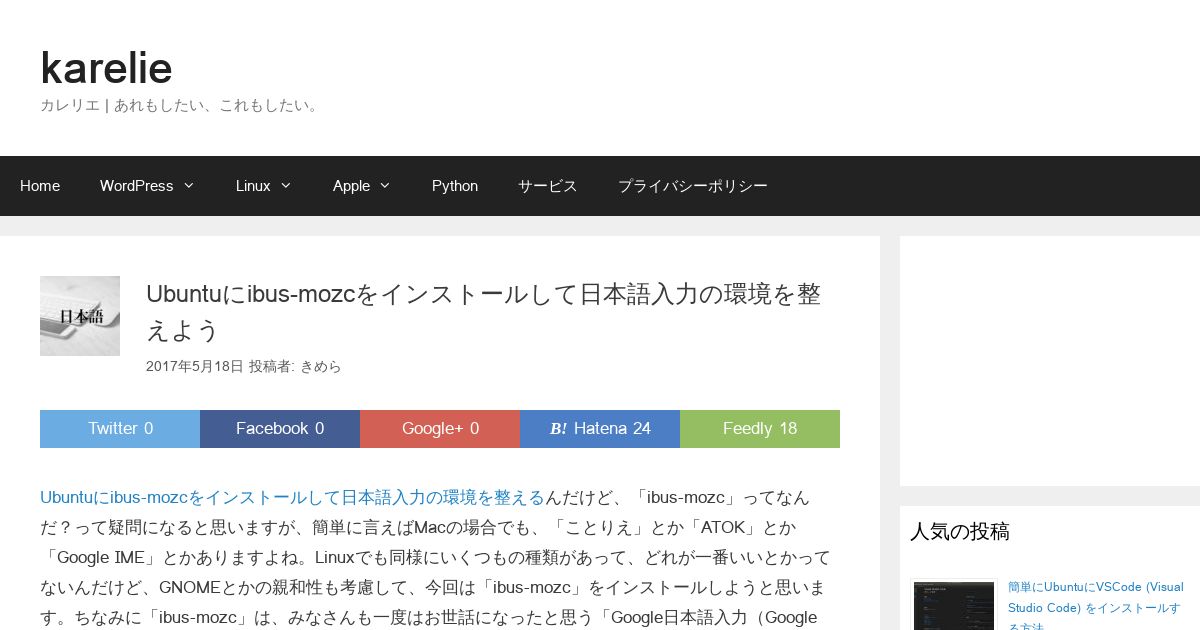Subscribe via the Feedly button
Image resolution: width=1200 pixels, height=630 pixels.
pos(760,429)
